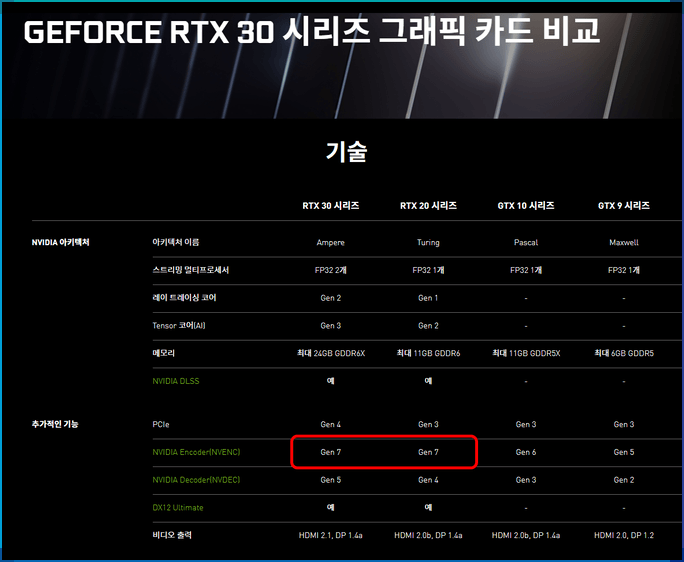The height and width of the screenshot is (562, 684).
Task: Select the 최대 6GB GDDR5 memory cell
Action: 624,353
